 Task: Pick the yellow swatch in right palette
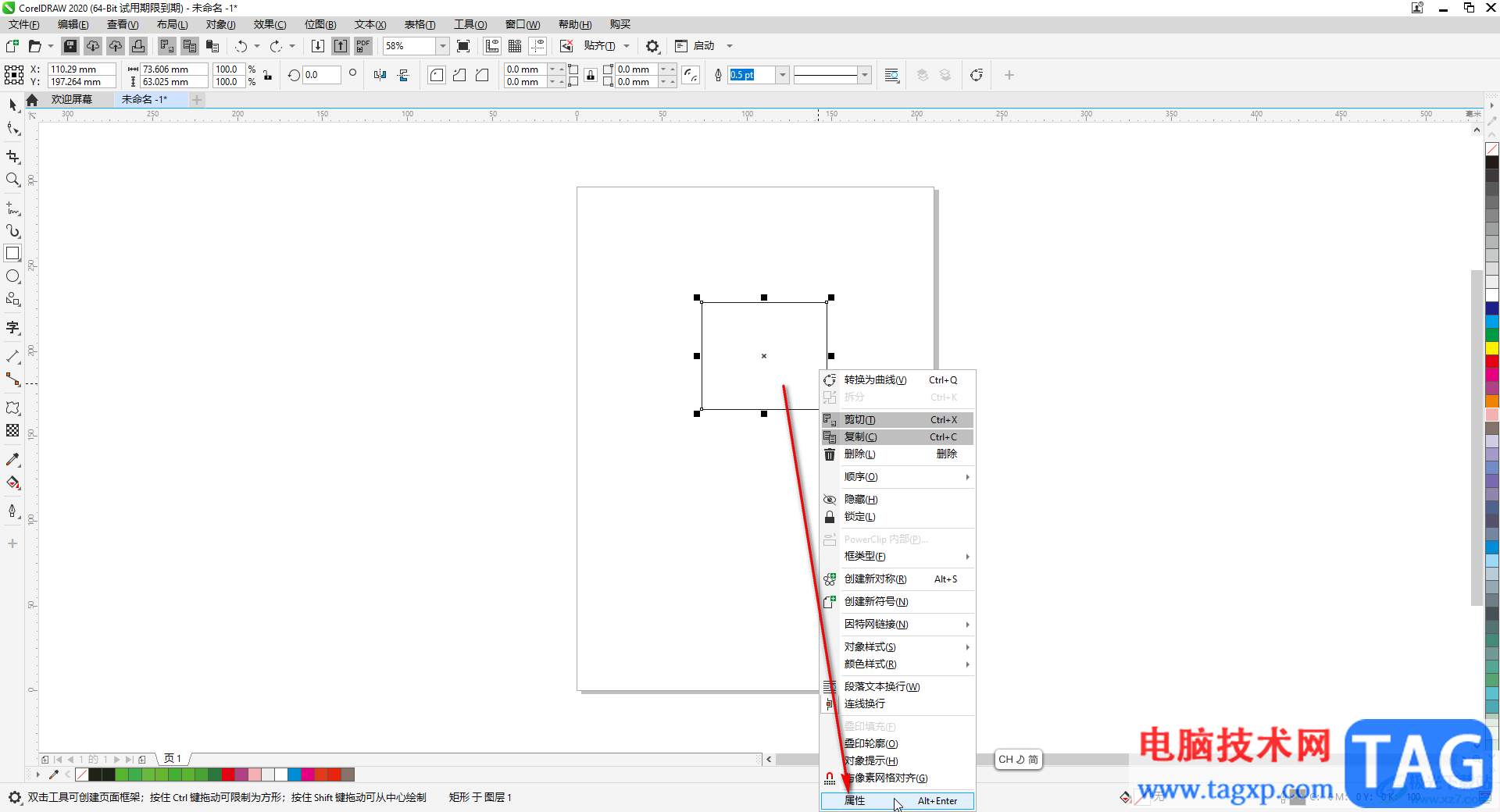[1492, 348]
